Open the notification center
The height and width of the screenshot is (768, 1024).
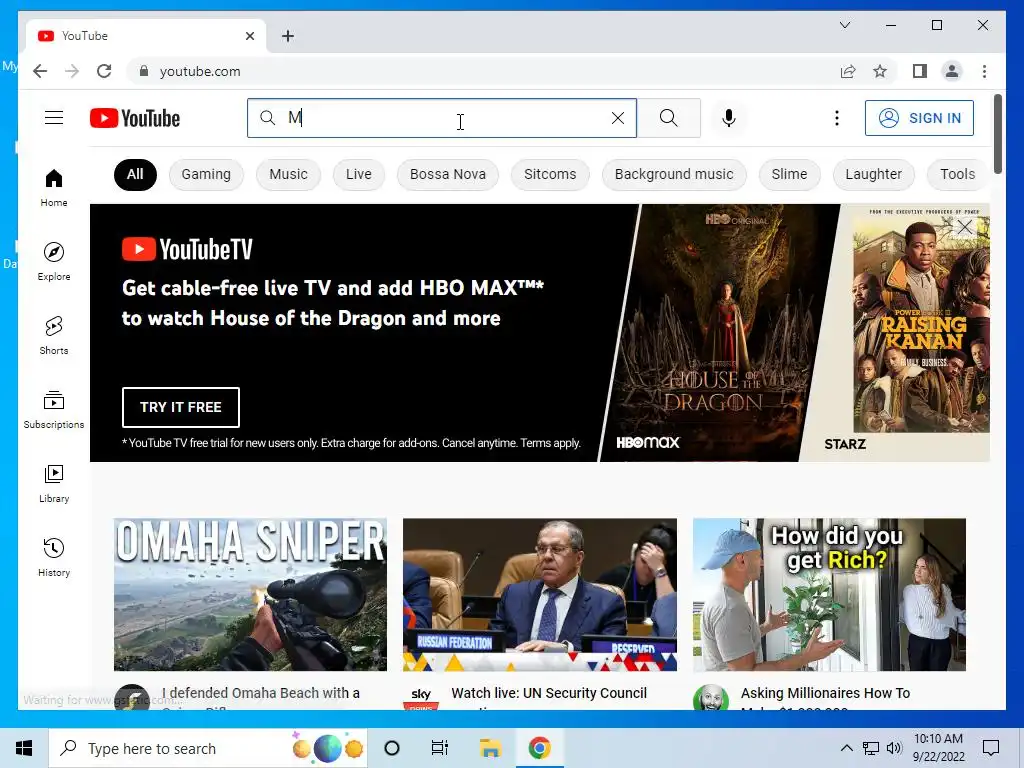991,748
